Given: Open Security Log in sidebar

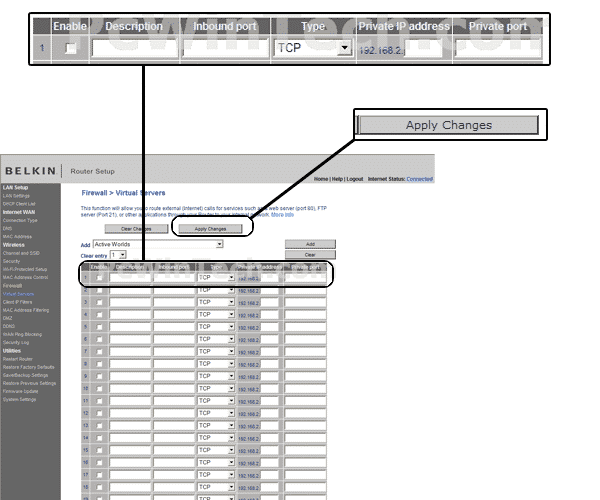Looking at the screenshot, I should 16,342.
